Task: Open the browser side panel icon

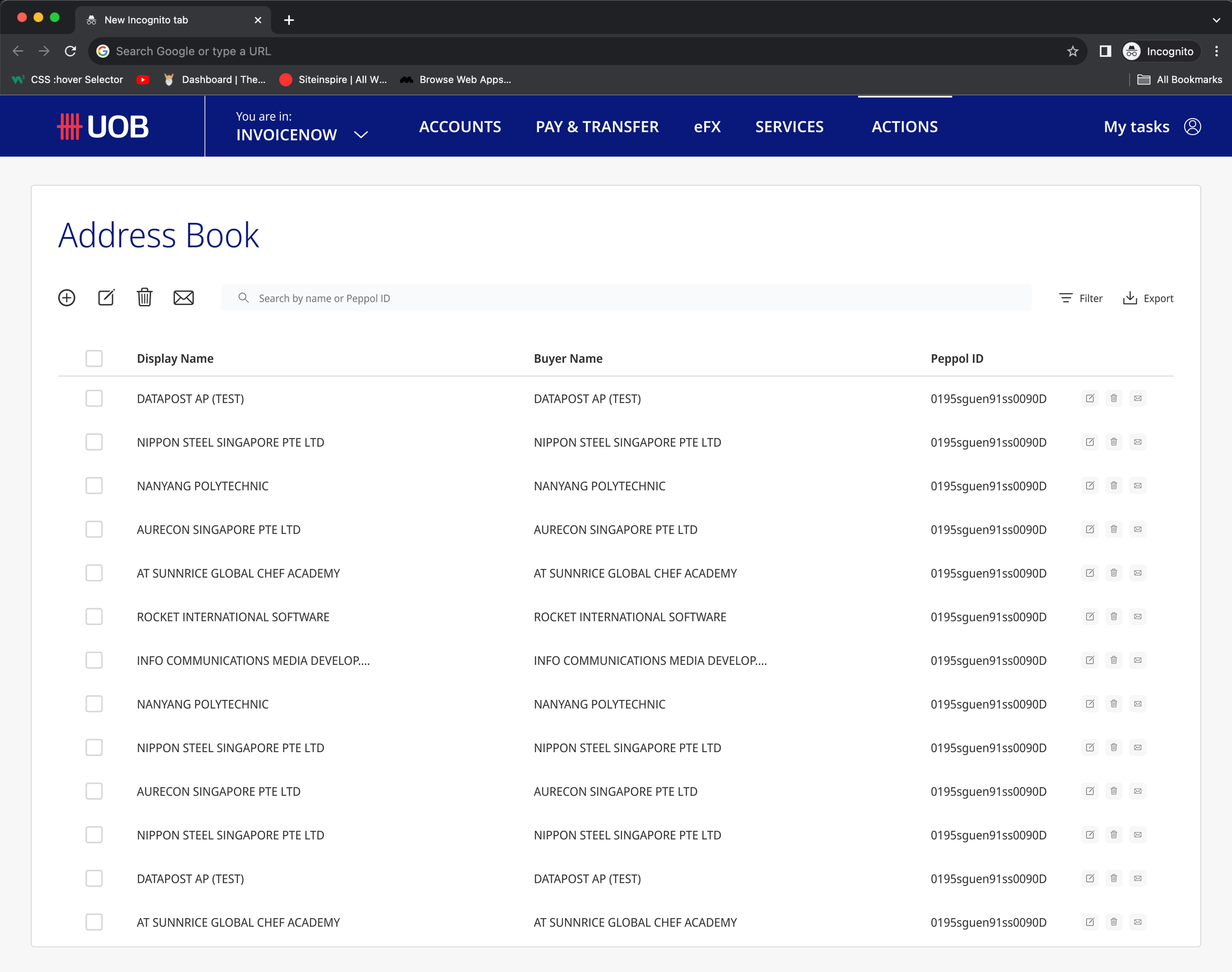Action: pos(1105,51)
